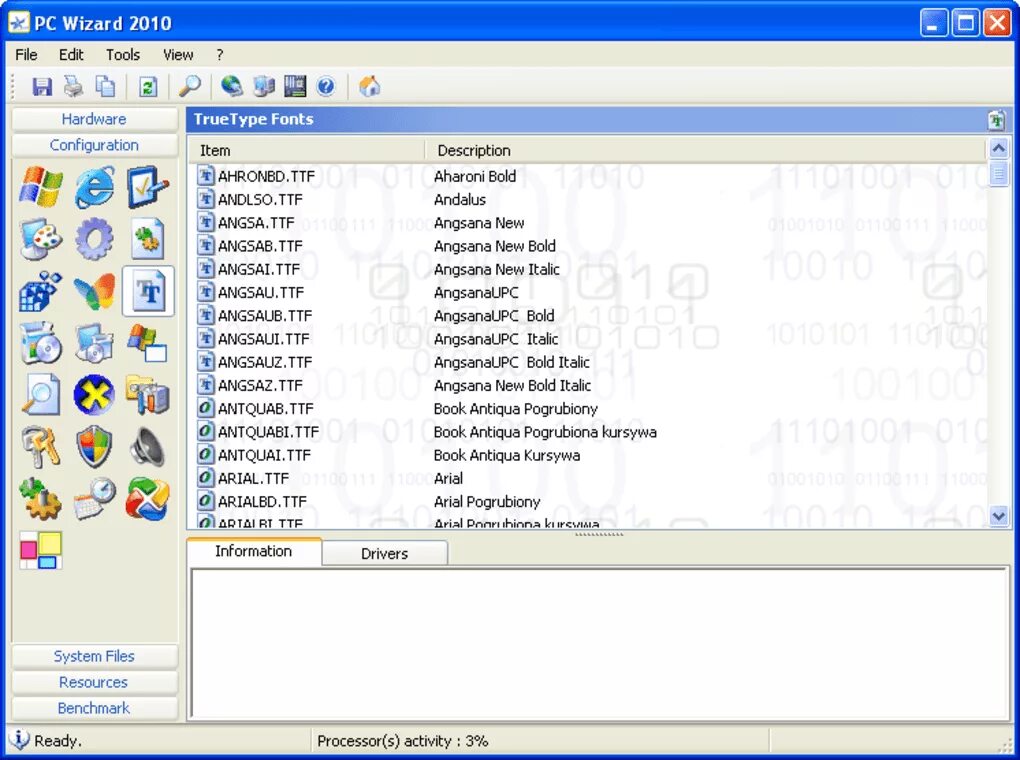
Task: Open the Tools menu
Action: tap(123, 55)
